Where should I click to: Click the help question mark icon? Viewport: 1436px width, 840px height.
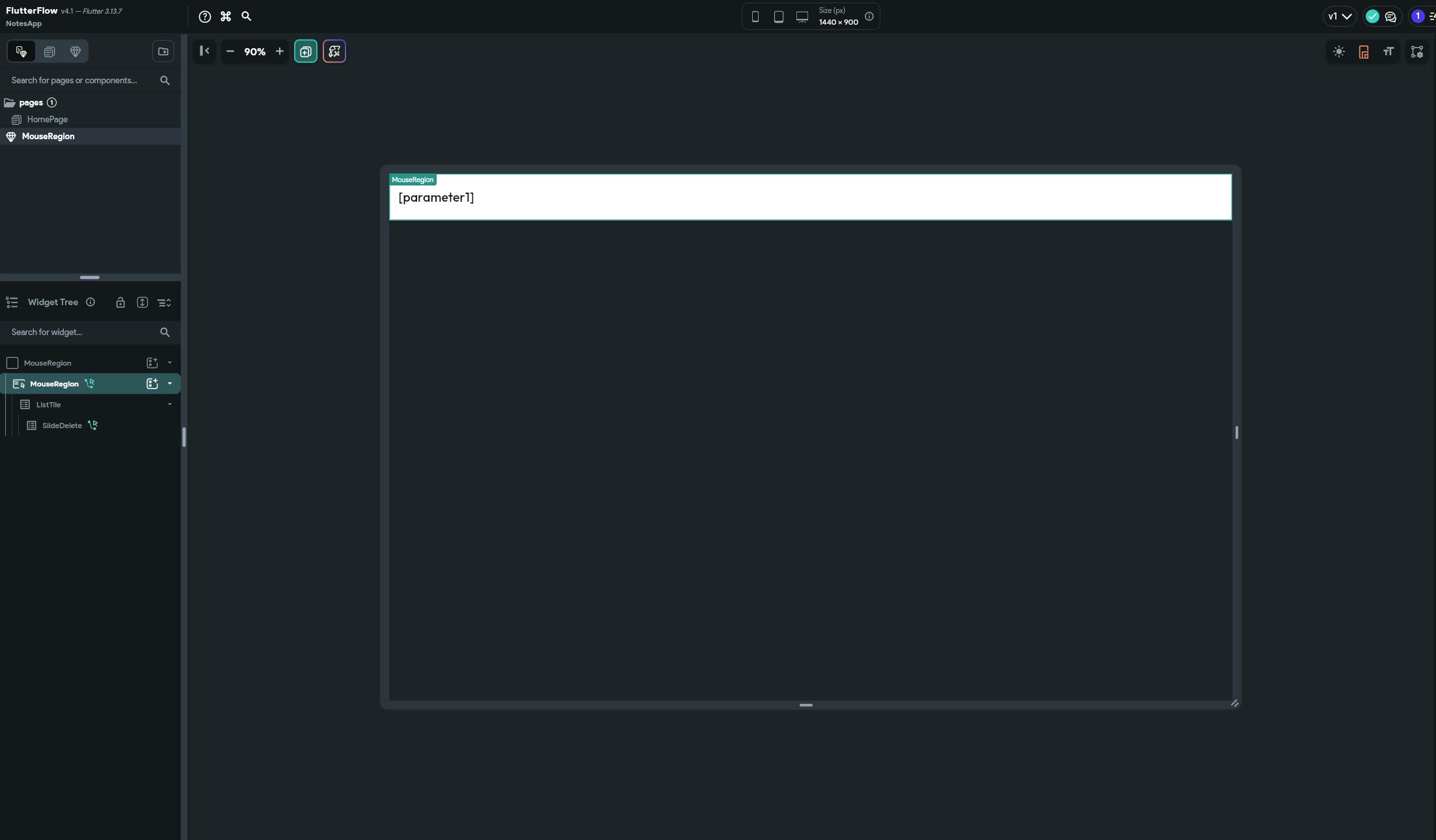click(205, 17)
